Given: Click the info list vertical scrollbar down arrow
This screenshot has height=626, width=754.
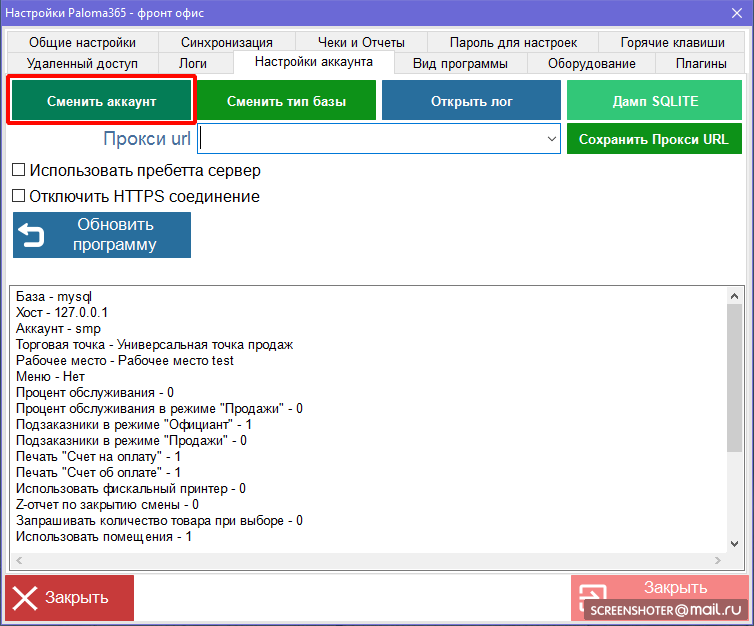Looking at the screenshot, I should pyautogui.click(x=734, y=543).
